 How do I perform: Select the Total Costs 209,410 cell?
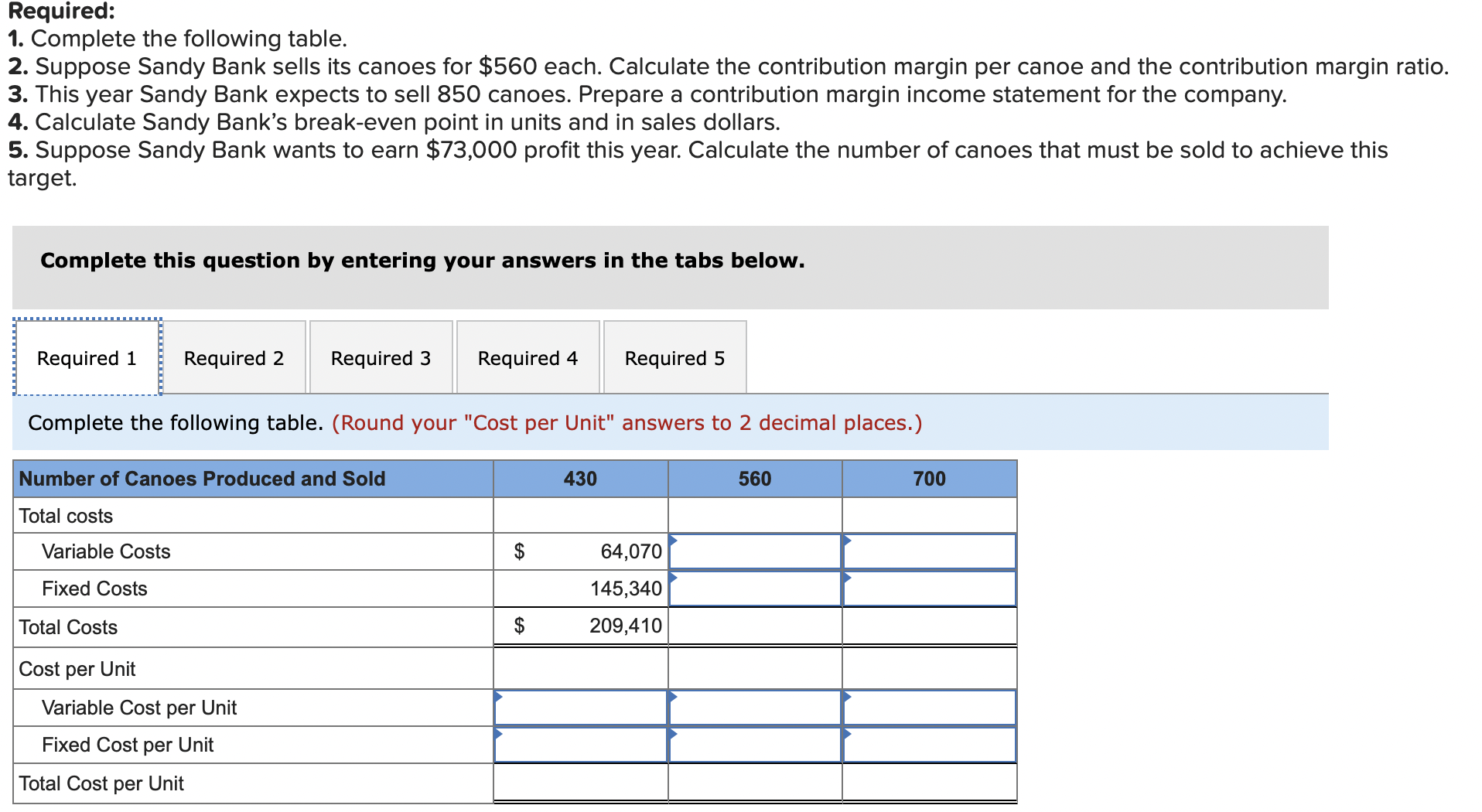(x=579, y=626)
